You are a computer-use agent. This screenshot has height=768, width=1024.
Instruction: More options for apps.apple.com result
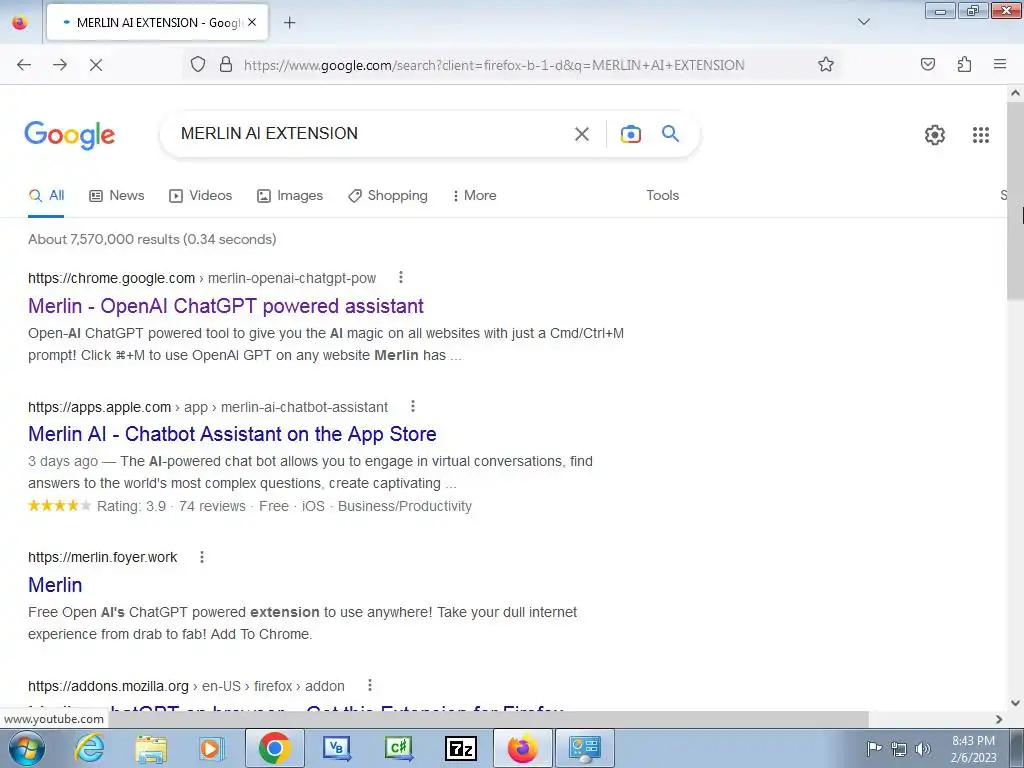coord(413,406)
